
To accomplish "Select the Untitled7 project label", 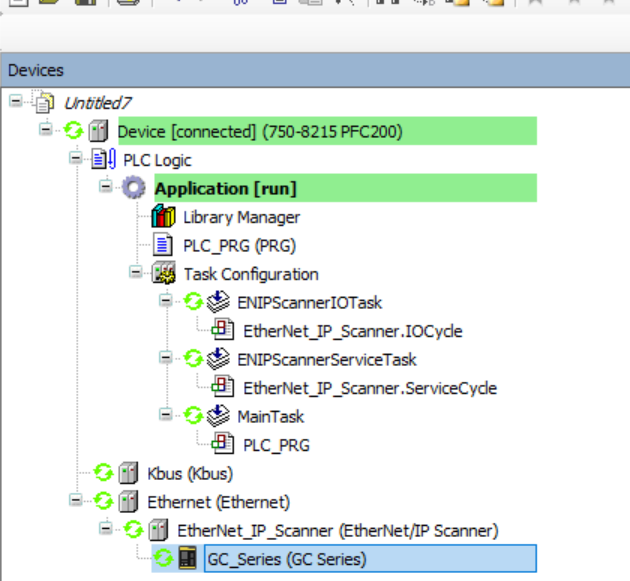I will [98, 103].
